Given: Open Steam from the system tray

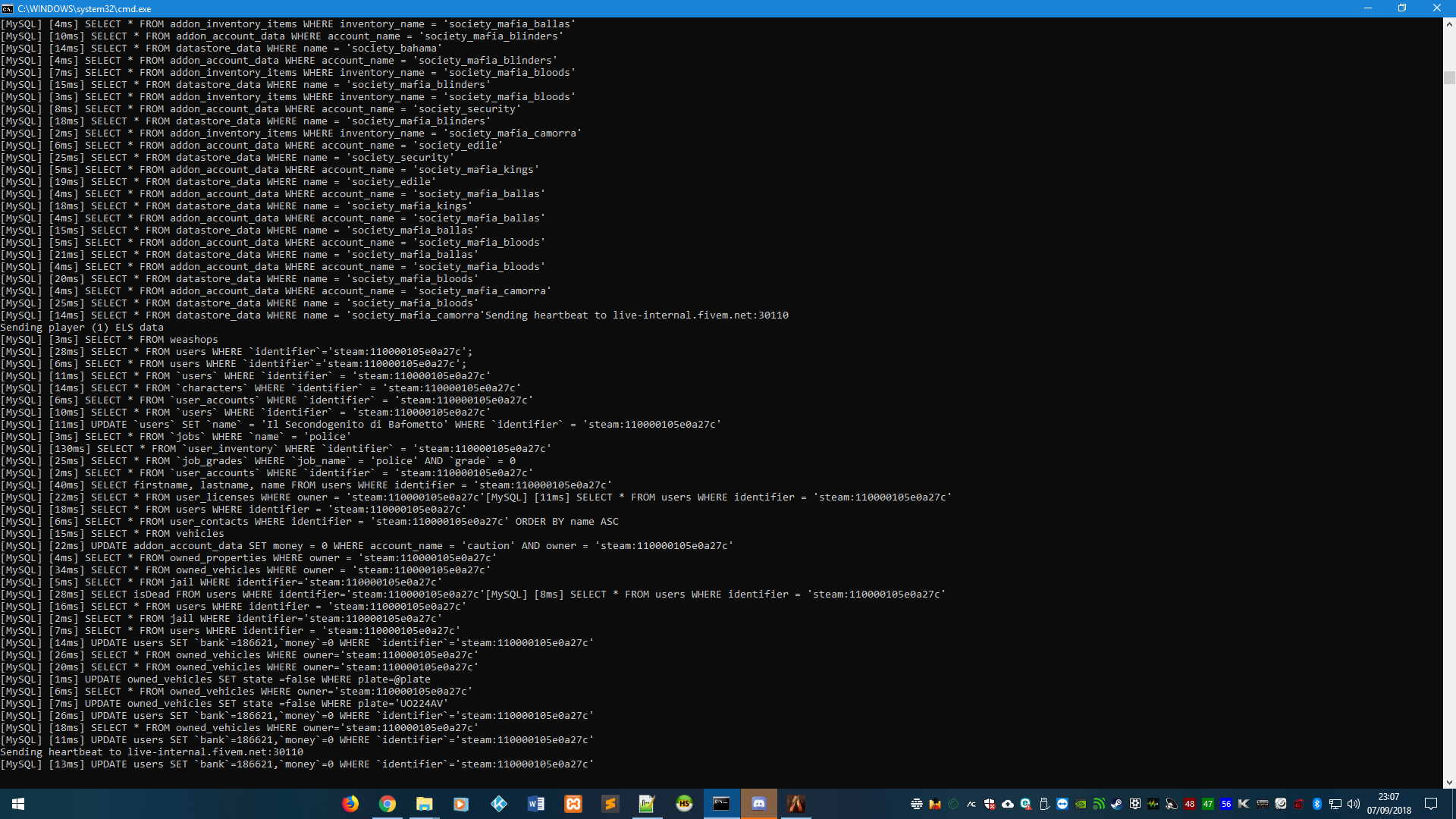Looking at the screenshot, I should [1117, 804].
